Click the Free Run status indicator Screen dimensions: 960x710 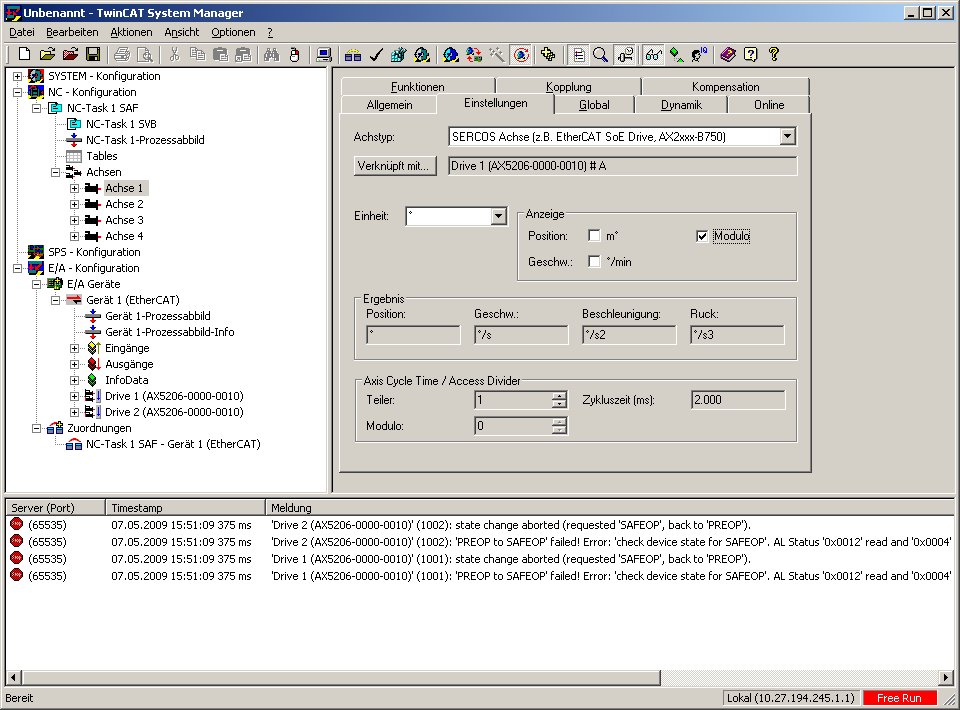point(899,698)
